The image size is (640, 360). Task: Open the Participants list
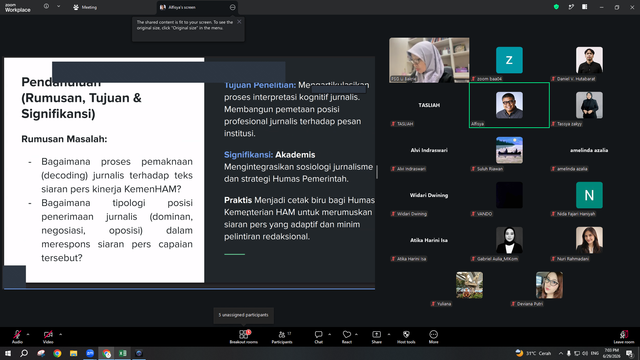click(282, 337)
